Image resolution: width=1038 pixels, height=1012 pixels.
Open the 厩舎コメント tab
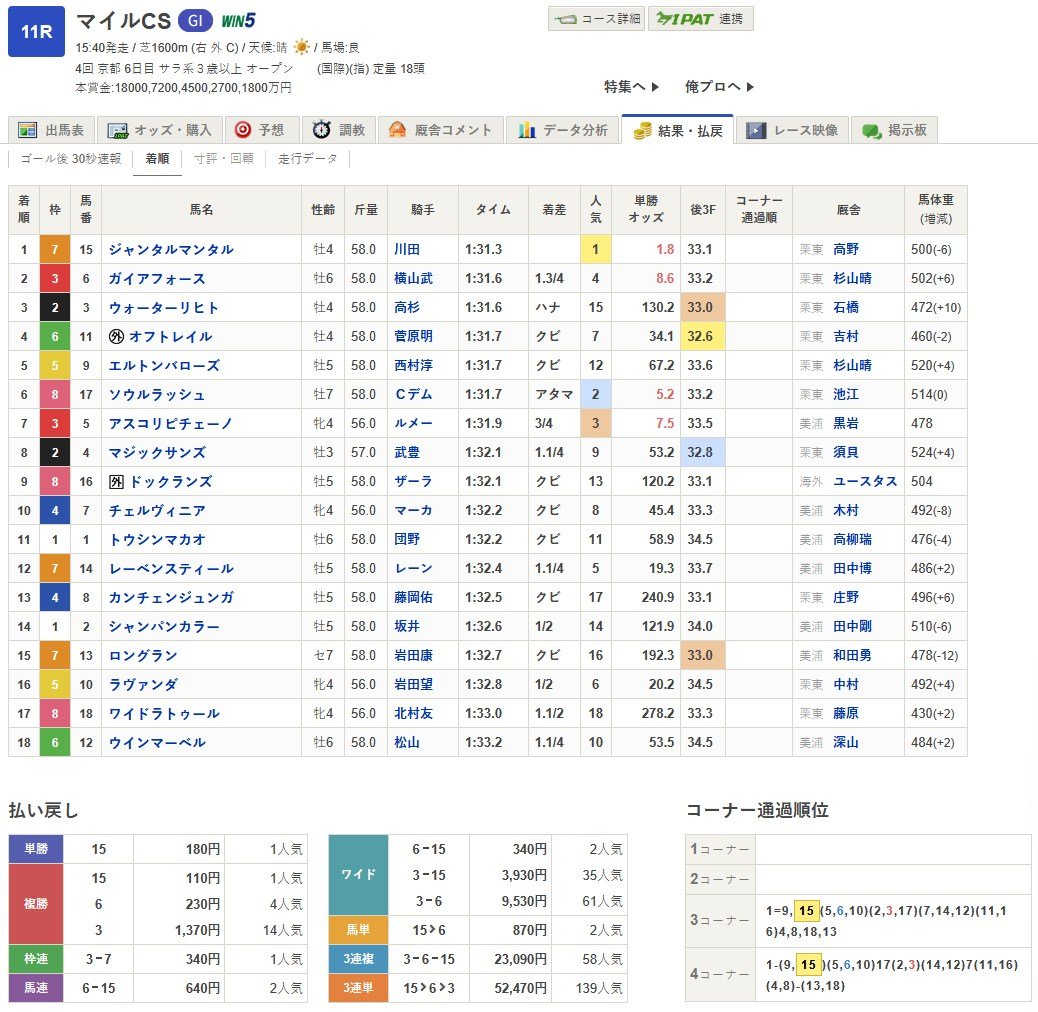[441, 130]
